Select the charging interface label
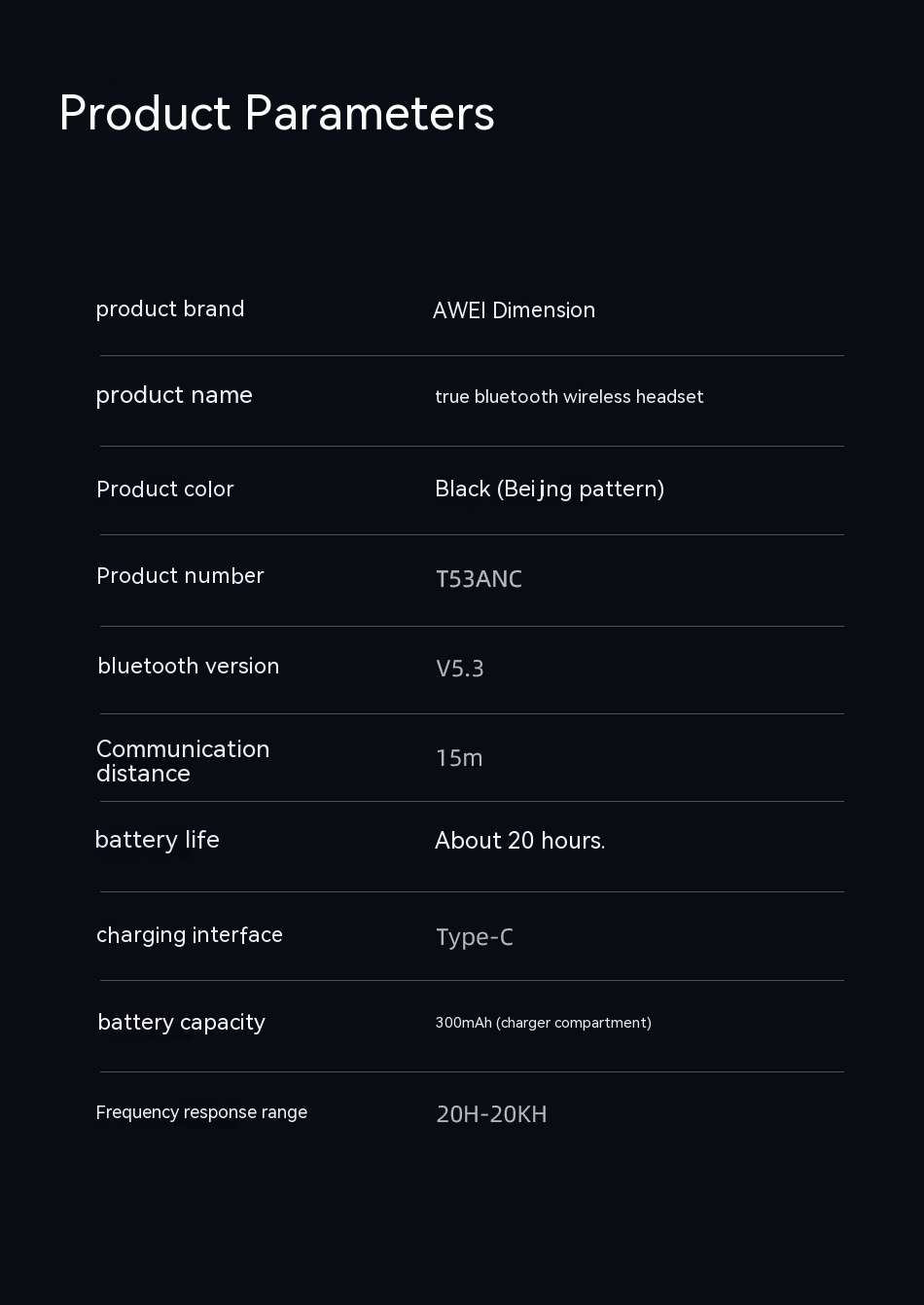This screenshot has width=924, height=1305. coord(190,935)
